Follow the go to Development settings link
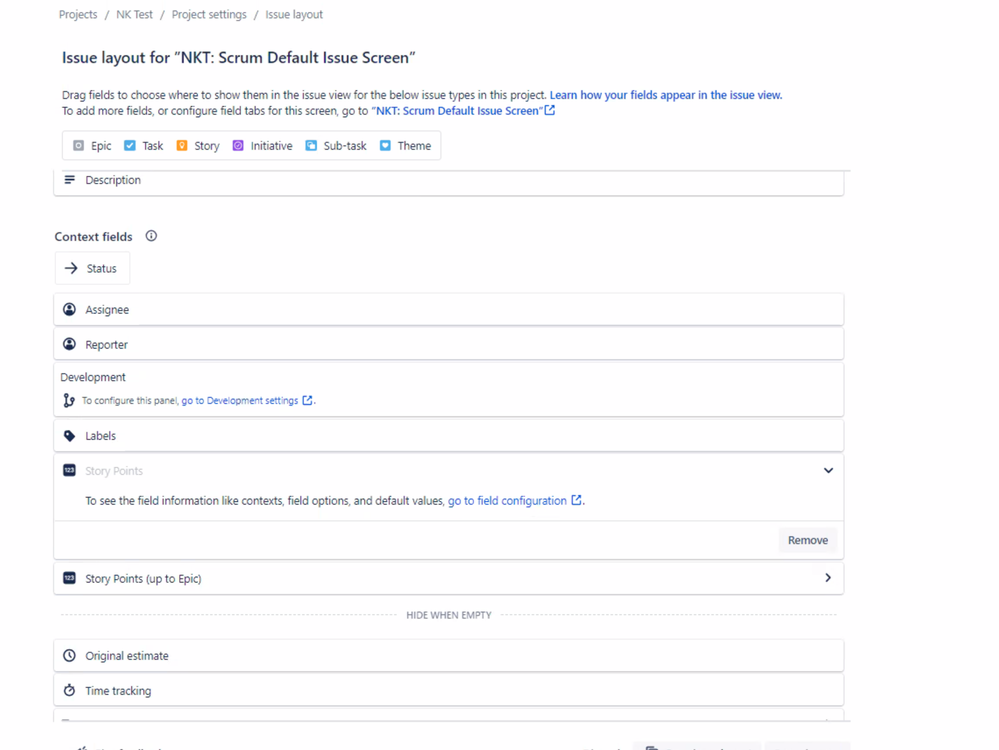 point(240,401)
